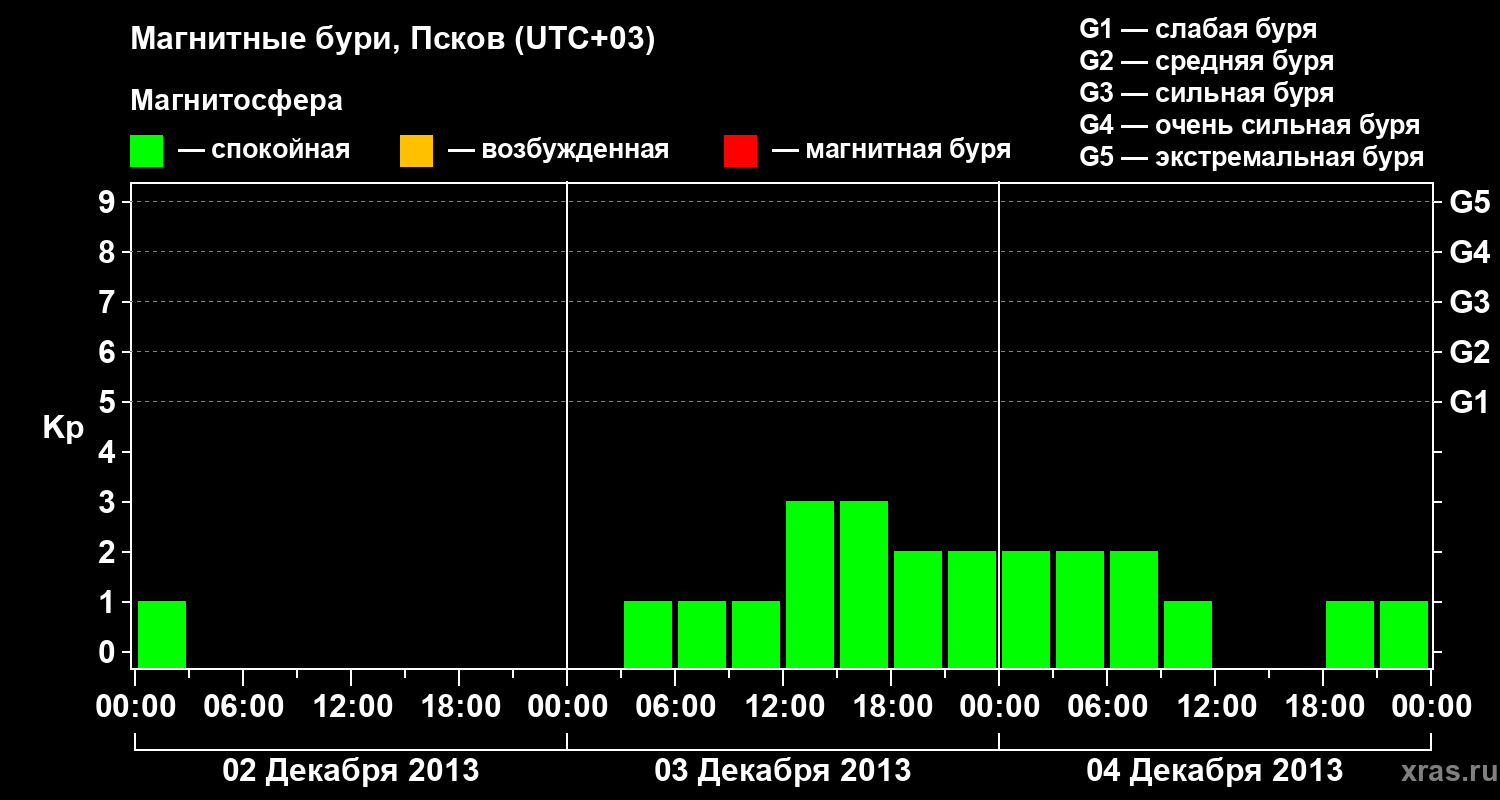1500x800 pixels.
Task: Click the G2 label on right axis
Action: tap(1469, 352)
